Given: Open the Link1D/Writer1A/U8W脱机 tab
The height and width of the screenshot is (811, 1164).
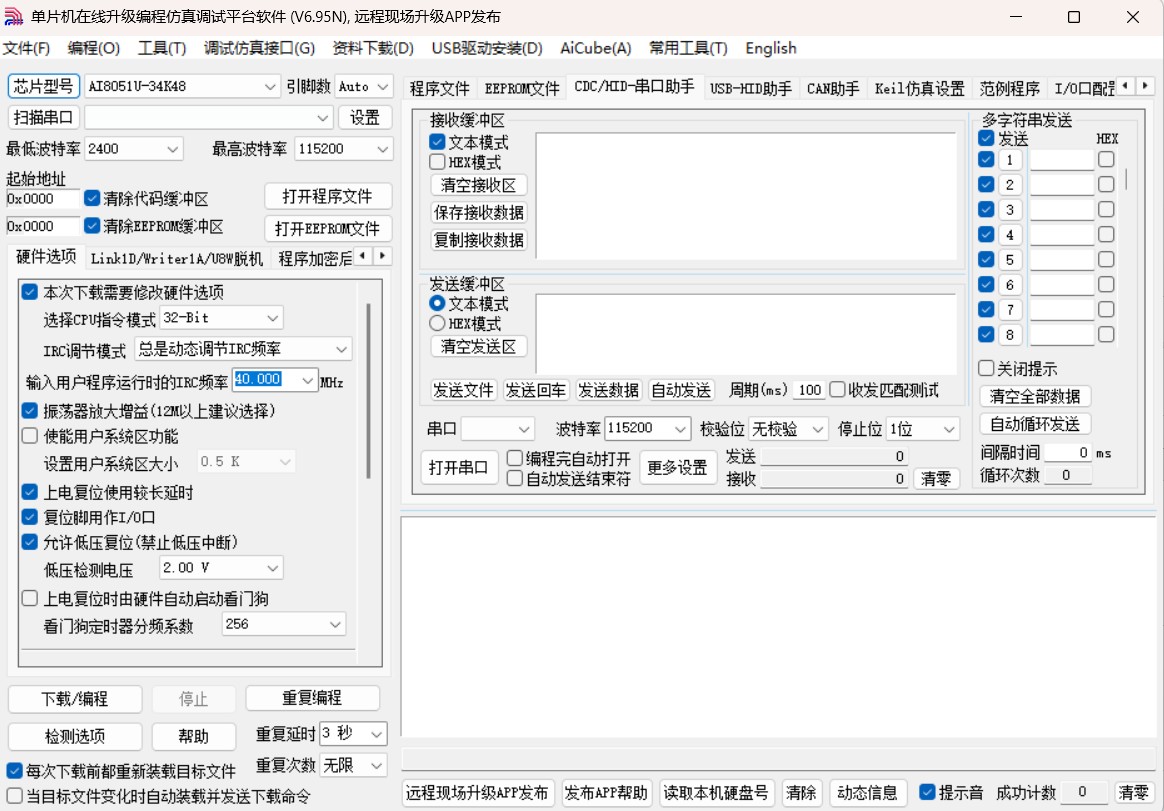Looking at the screenshot, I should [x=177, y=258].
